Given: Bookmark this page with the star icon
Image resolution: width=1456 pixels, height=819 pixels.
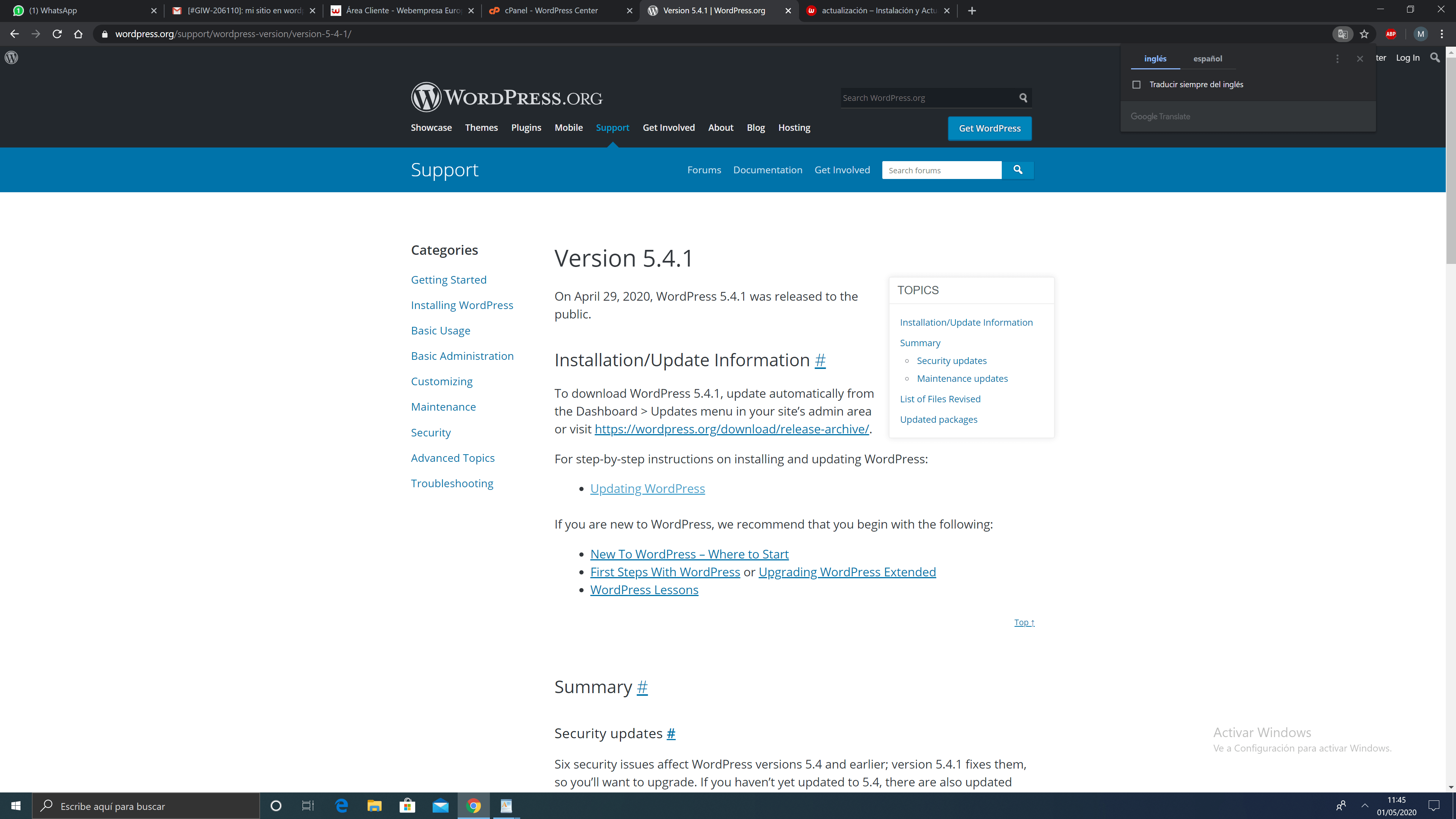Looking at the screenshot, I should pos(1365,34).
